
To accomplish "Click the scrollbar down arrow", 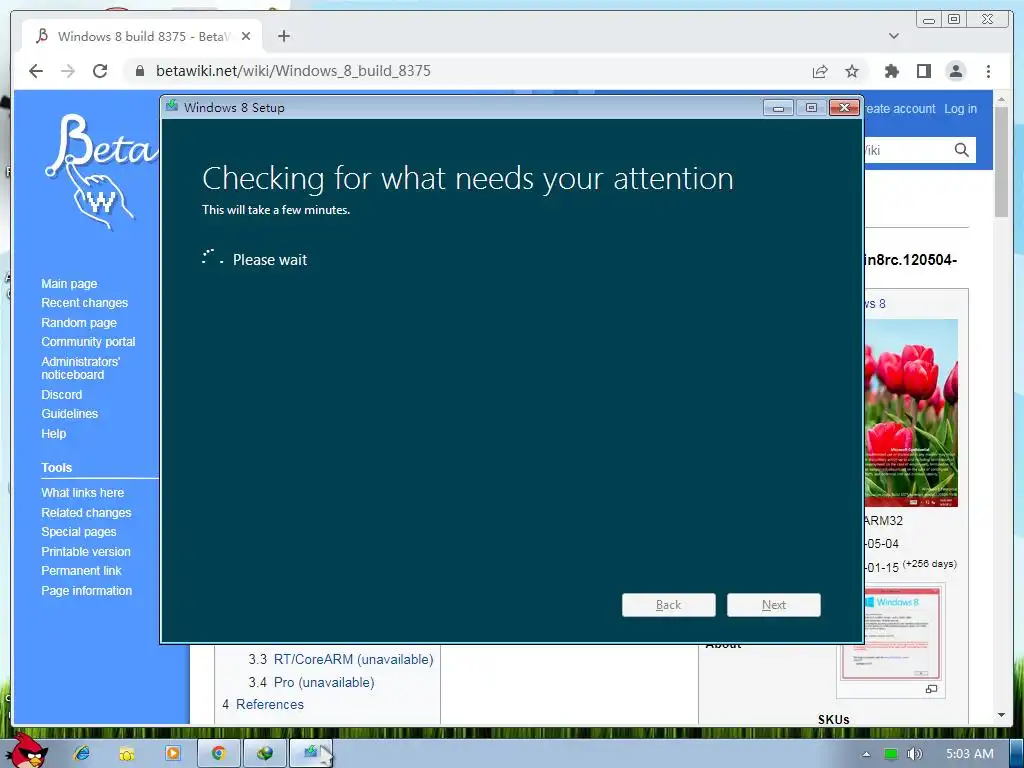I will click(1002, 716).
